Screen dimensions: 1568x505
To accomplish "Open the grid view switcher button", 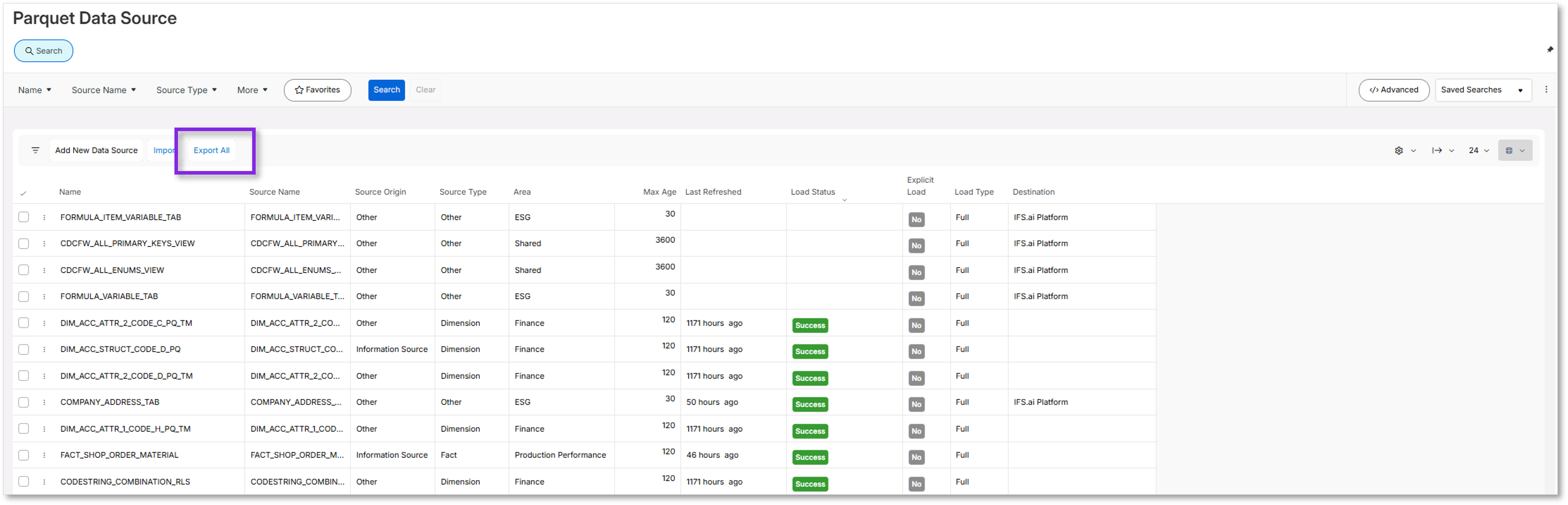I will 1515,151.
